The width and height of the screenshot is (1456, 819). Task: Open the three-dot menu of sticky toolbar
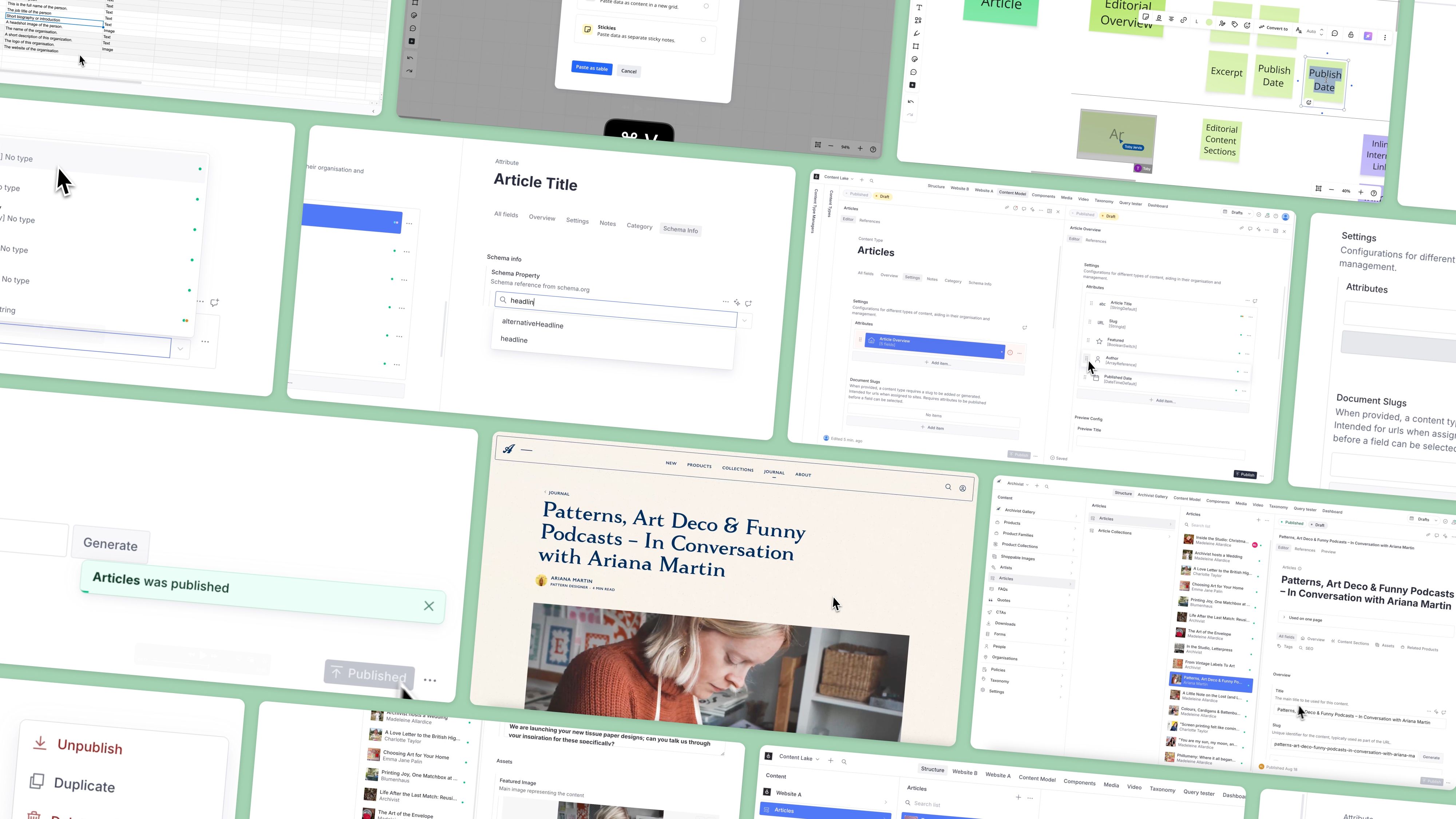(1385, 37)
